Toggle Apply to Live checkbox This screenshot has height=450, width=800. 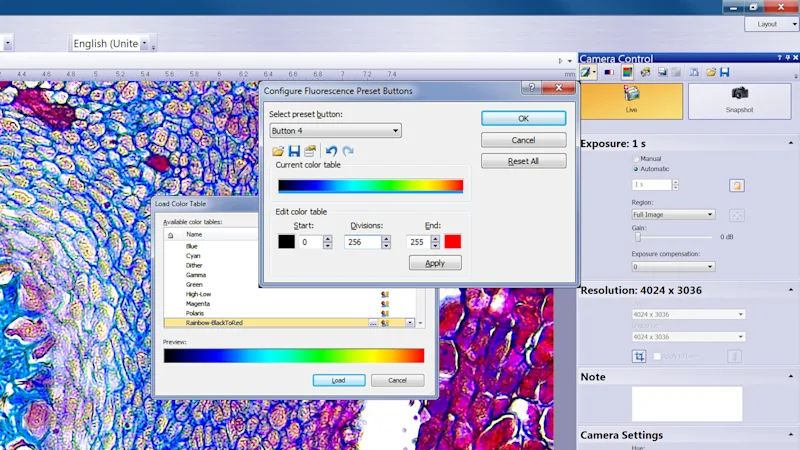click(x=657, y=356)
